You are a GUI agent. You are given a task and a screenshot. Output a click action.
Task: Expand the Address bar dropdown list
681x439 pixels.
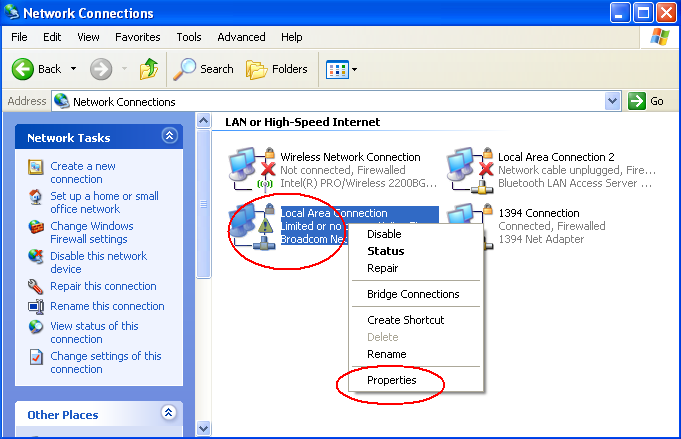click(x=613, y=101)
